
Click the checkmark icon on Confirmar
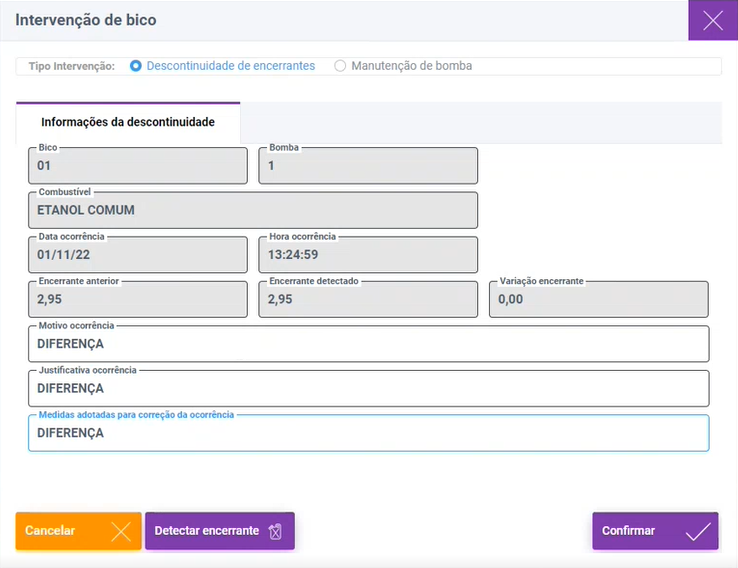[698, 531]
